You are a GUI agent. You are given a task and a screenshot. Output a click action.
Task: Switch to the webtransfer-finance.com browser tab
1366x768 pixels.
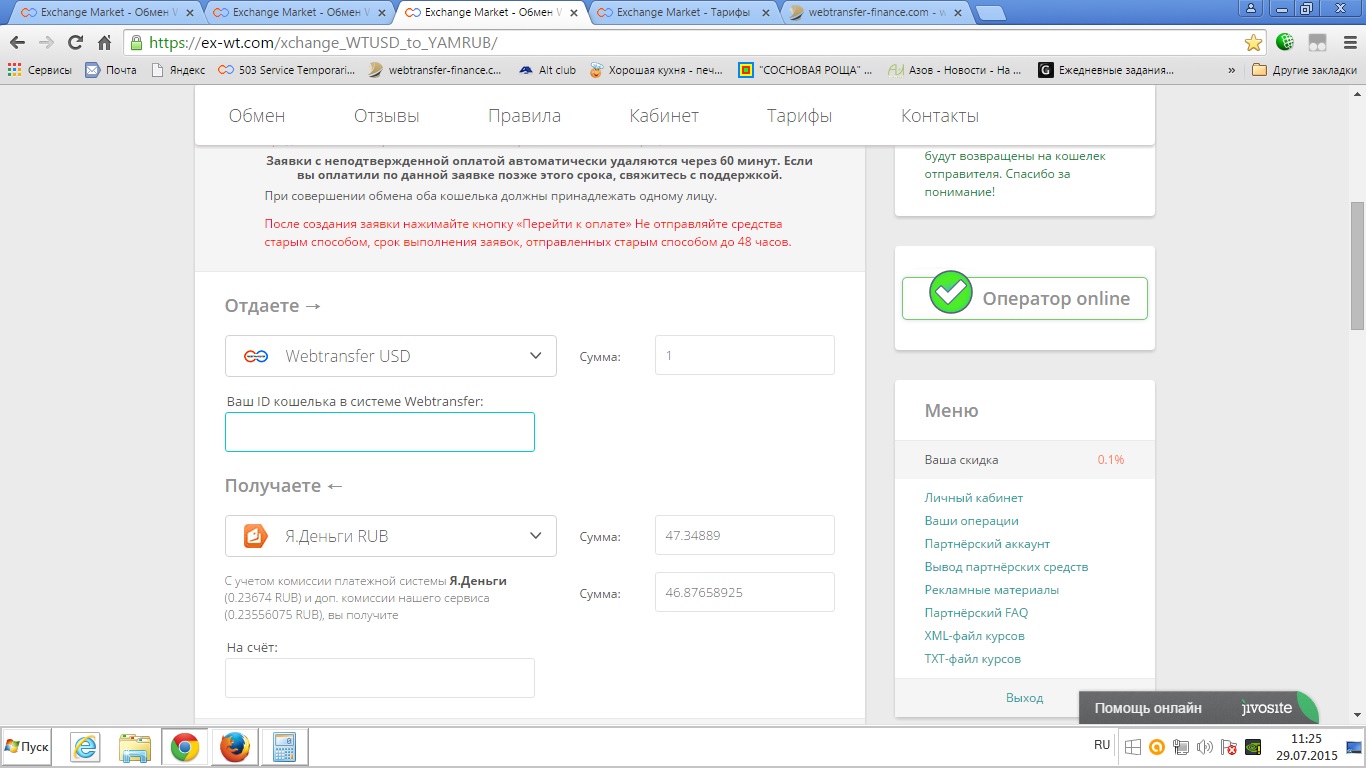tap(872, 12)
